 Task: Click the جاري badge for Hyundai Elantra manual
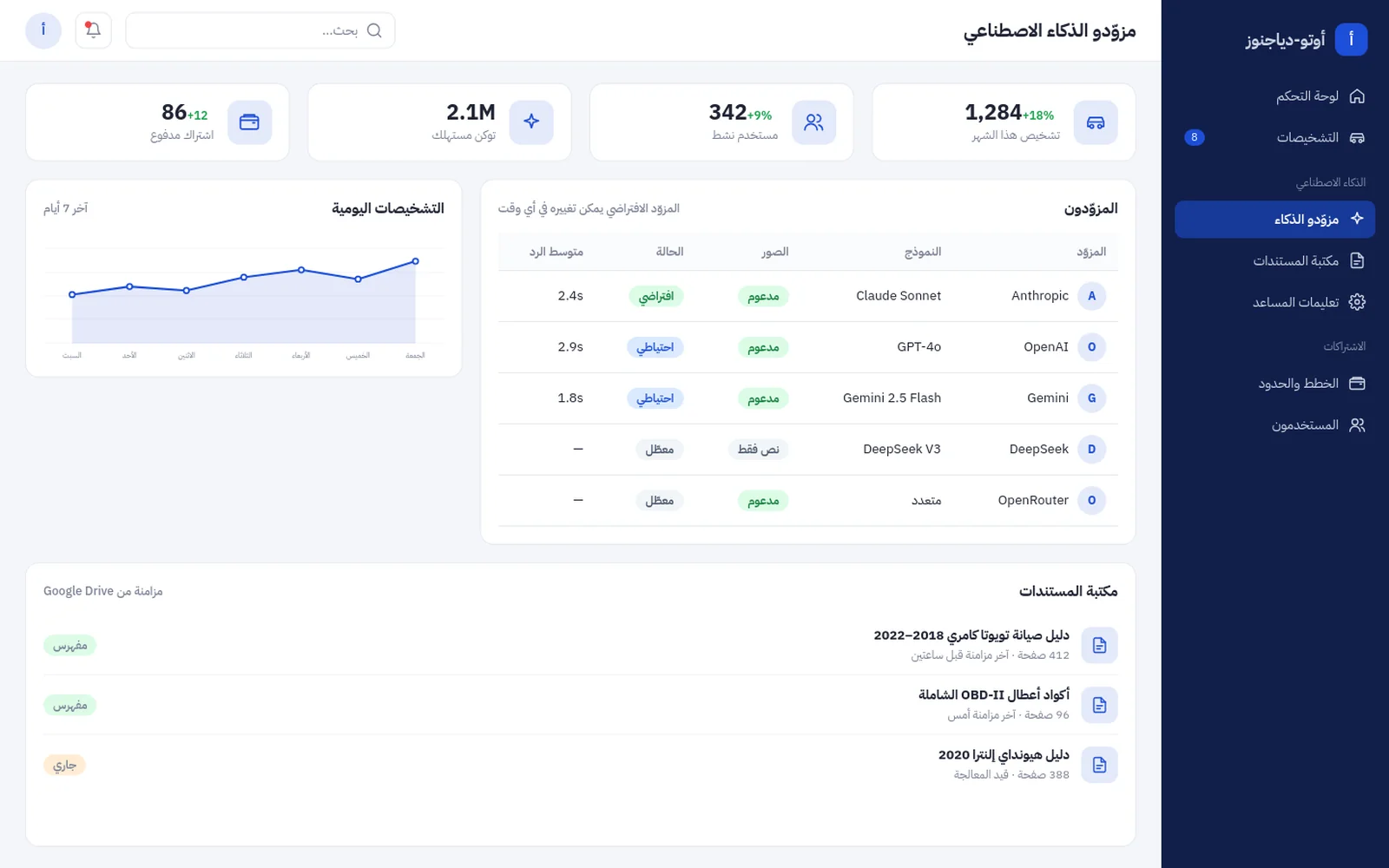(65, 766)
